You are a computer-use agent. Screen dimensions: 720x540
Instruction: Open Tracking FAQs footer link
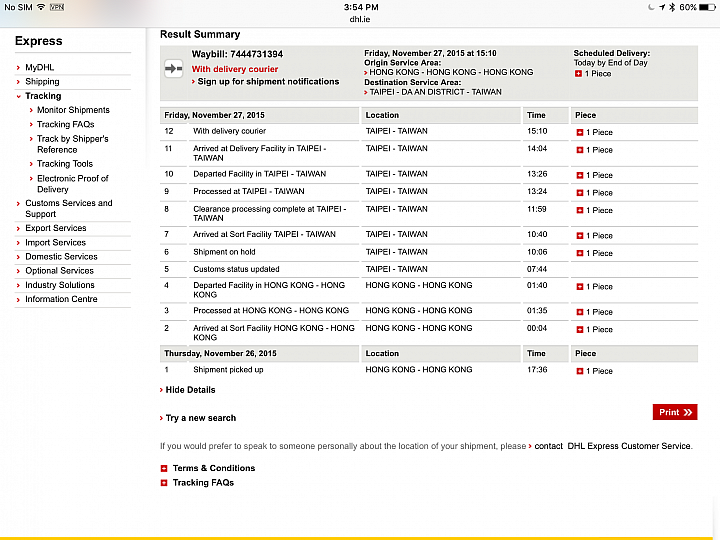point(203,483)
